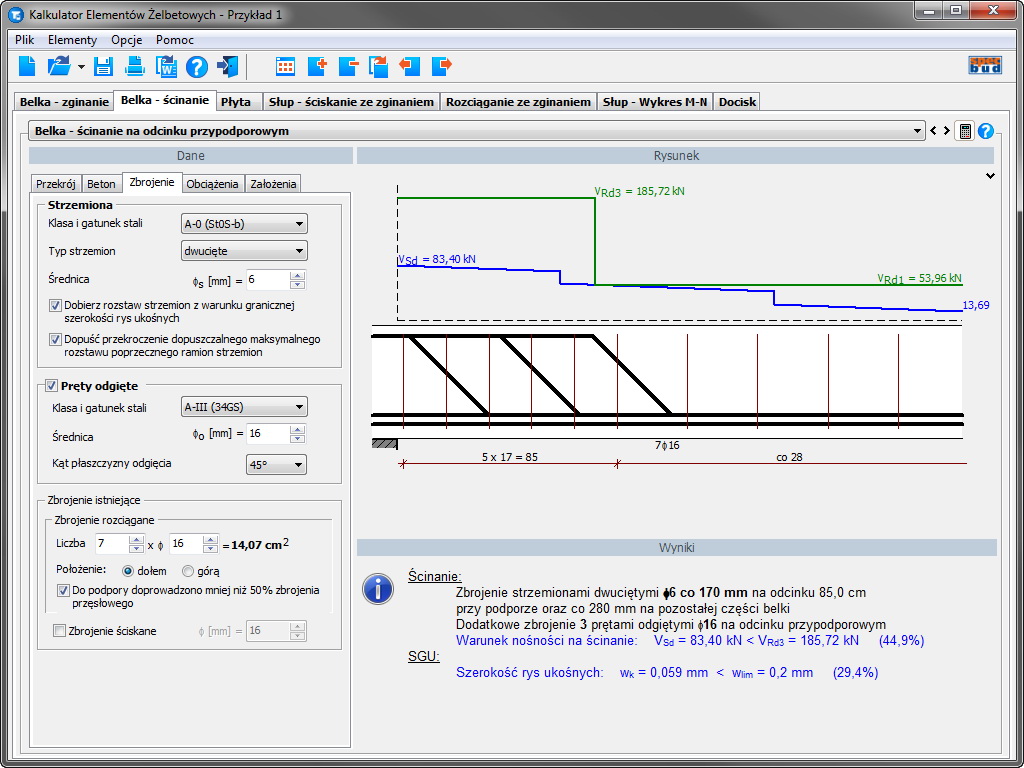Click the calculator icon beside the calculation selector

(964, 131)
